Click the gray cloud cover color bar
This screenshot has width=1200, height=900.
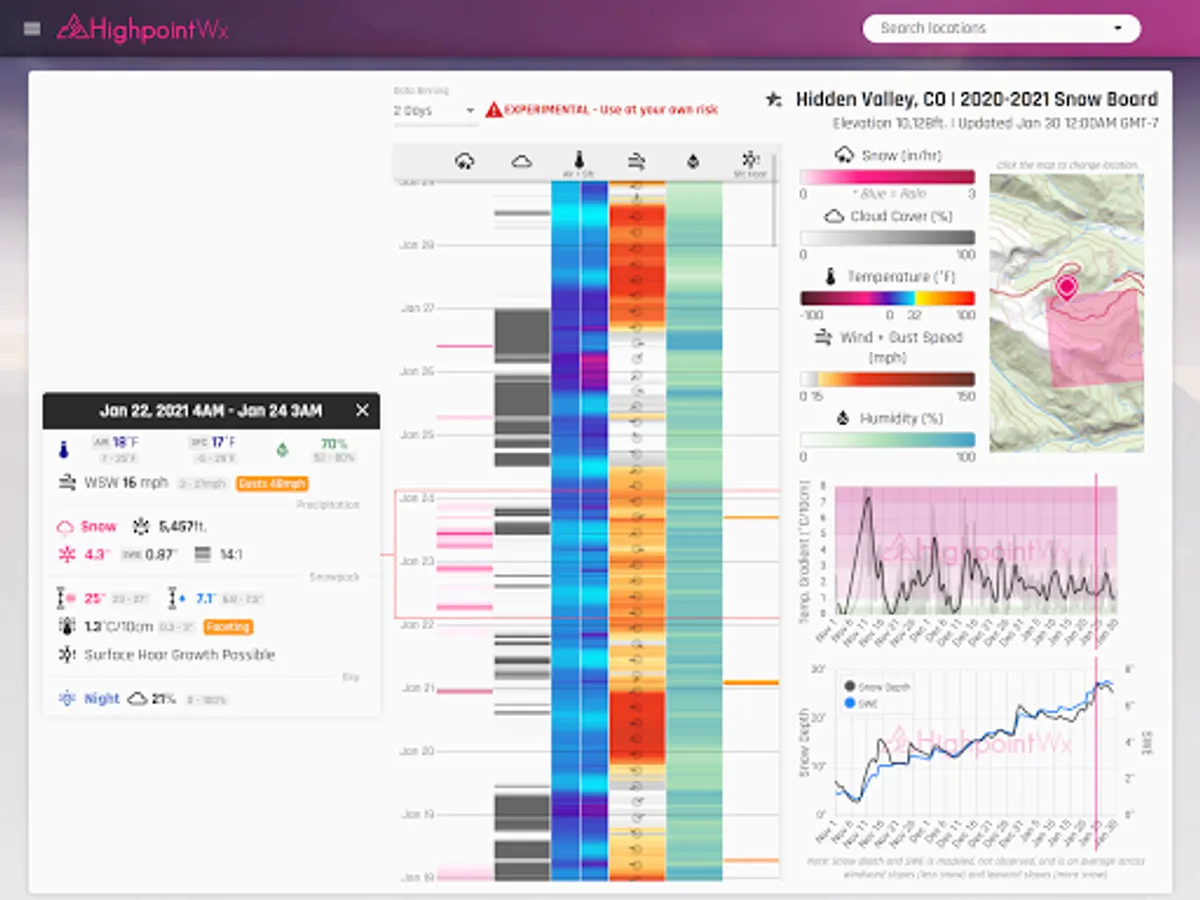coord(888,238)
